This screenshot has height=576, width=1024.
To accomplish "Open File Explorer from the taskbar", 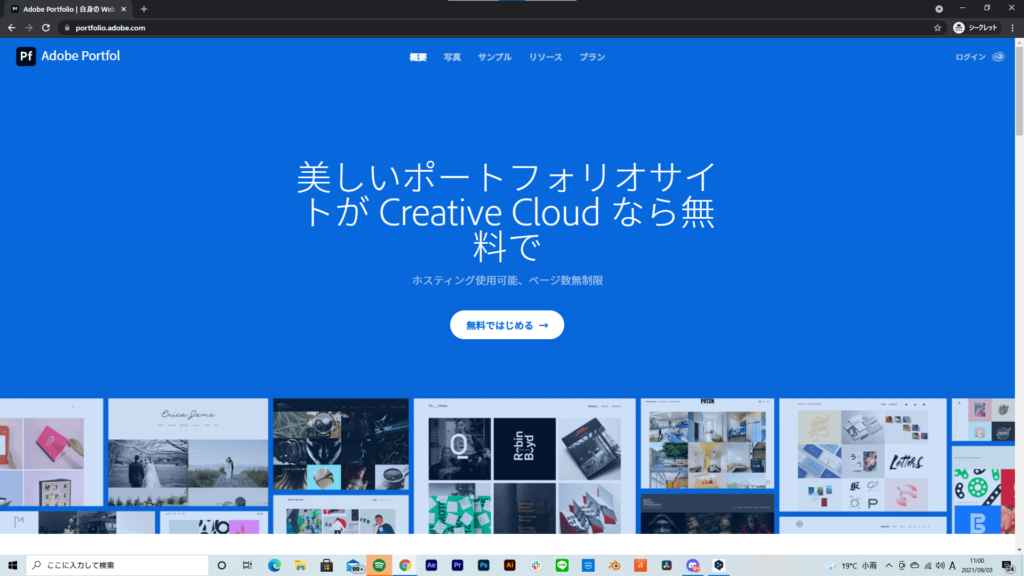I will tap(300, 566).
